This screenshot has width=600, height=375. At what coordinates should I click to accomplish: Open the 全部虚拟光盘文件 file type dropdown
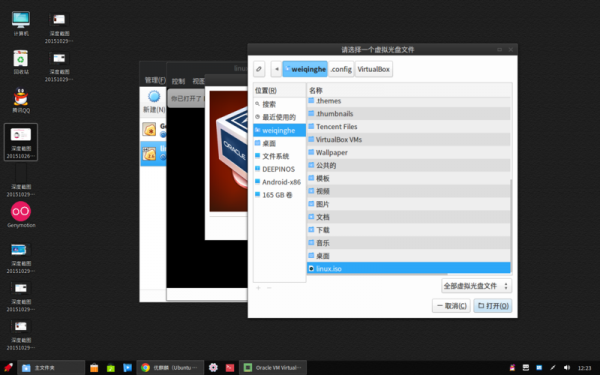tap(476, 286)
